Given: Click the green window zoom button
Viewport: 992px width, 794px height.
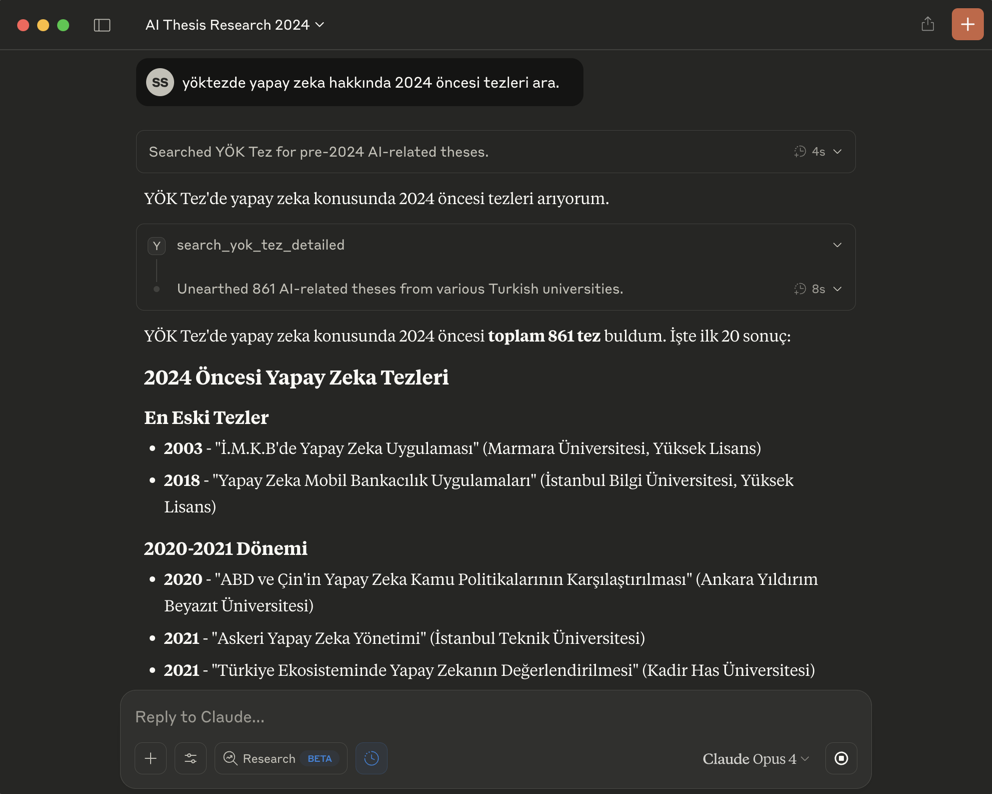Looking at the screenshot, I should (x=63, y=25).
